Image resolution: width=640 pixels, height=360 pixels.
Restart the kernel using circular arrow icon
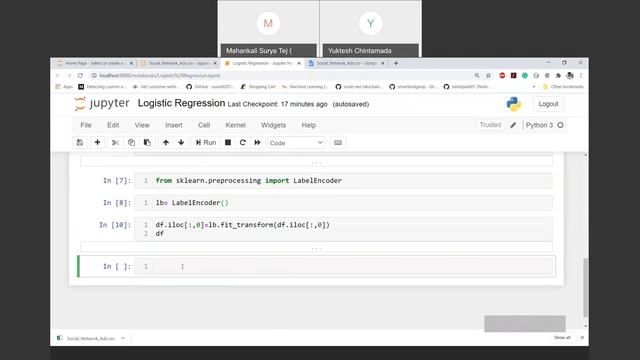coord(243,142)
